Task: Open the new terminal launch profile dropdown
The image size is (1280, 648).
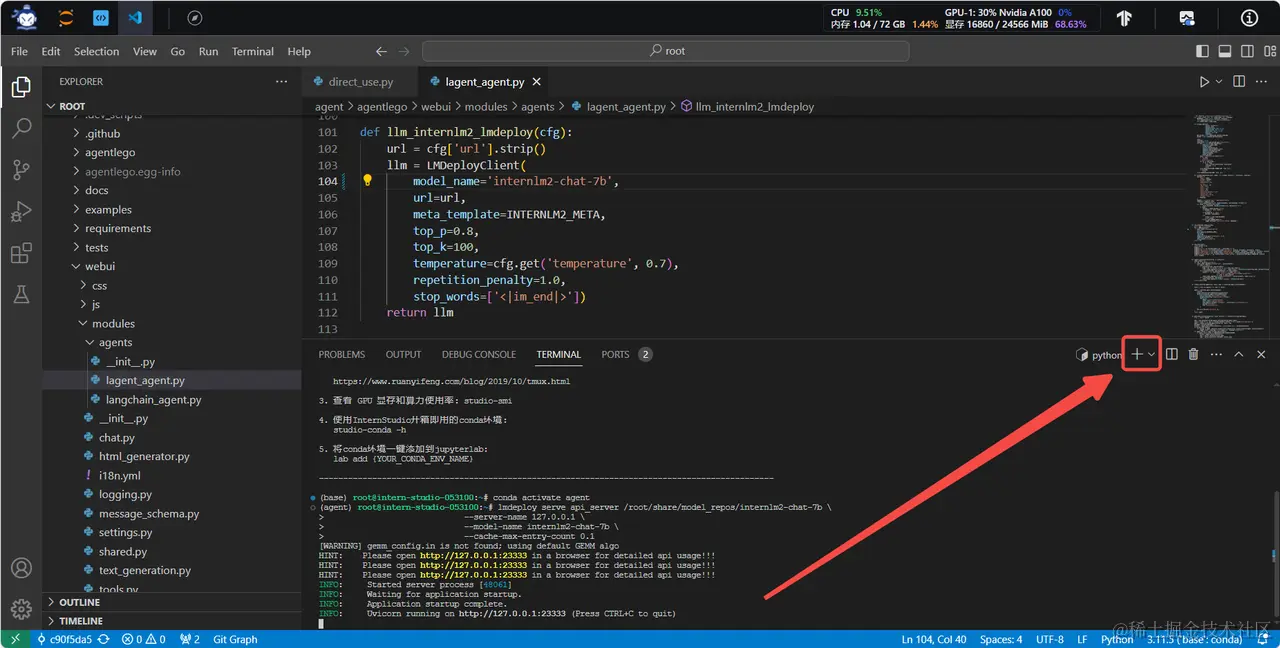Action: [x=1152, y=354]
